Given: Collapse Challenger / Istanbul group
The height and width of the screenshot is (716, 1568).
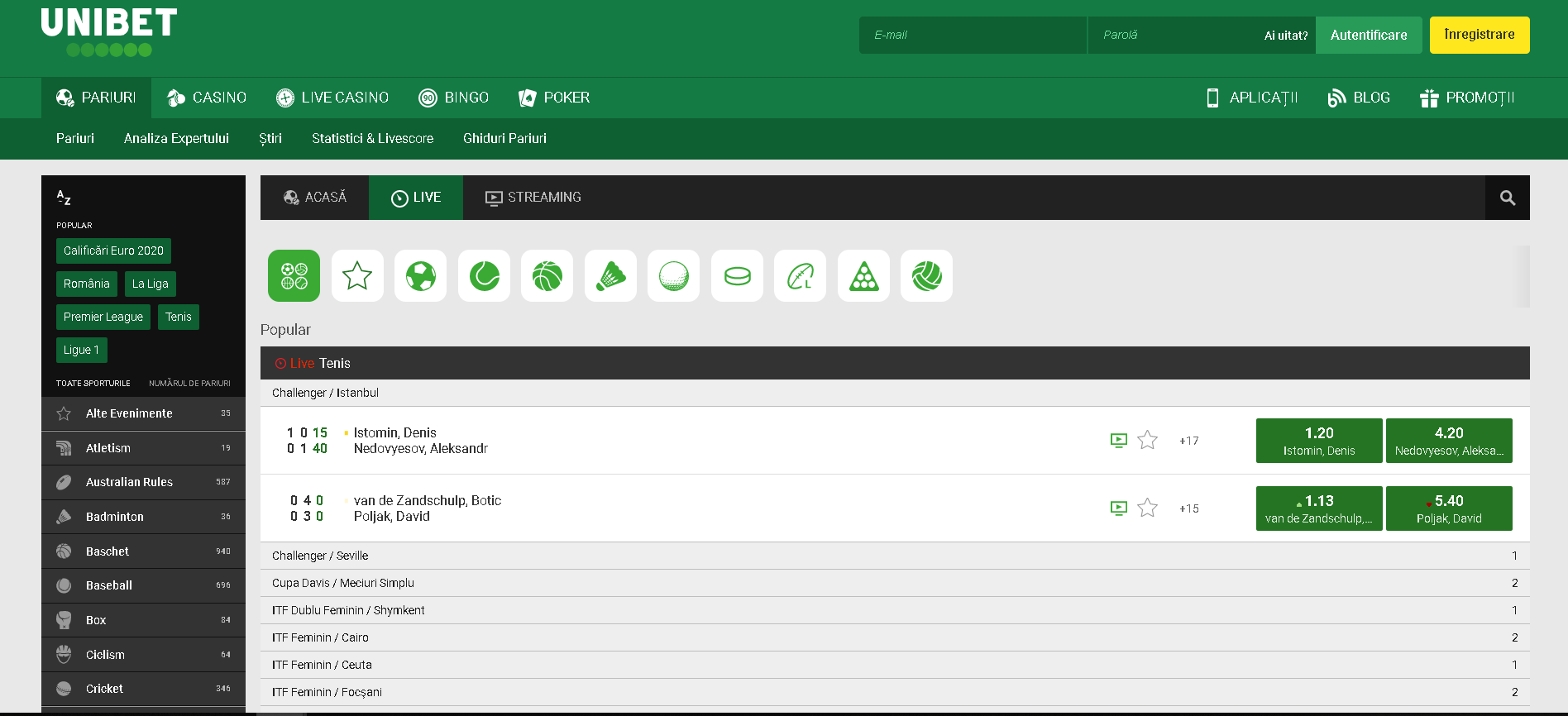Looking at the screenshot, I should point(895,393).
